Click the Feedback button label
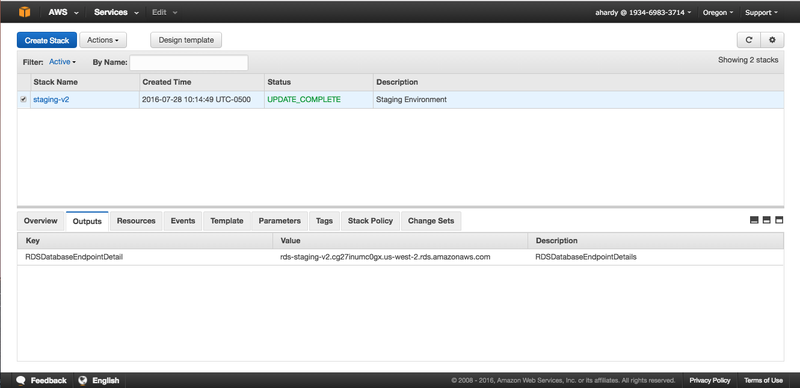 [48, 380]
